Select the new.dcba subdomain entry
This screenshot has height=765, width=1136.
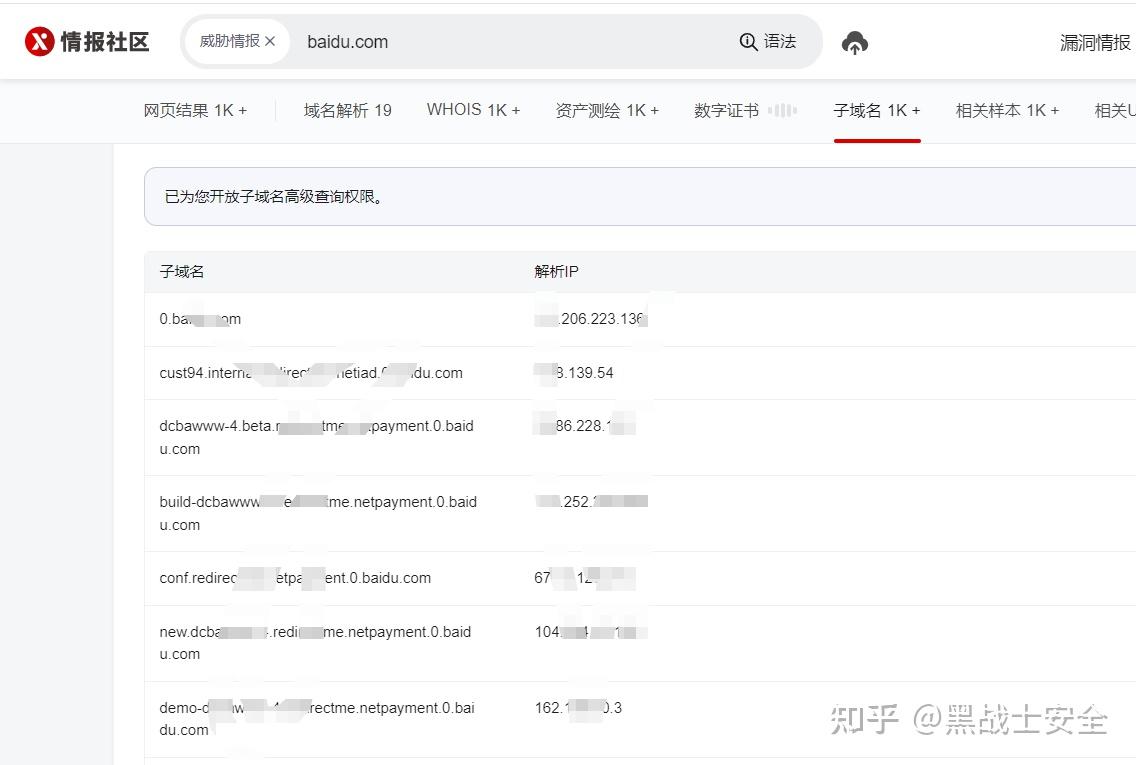tap(315, 643)
